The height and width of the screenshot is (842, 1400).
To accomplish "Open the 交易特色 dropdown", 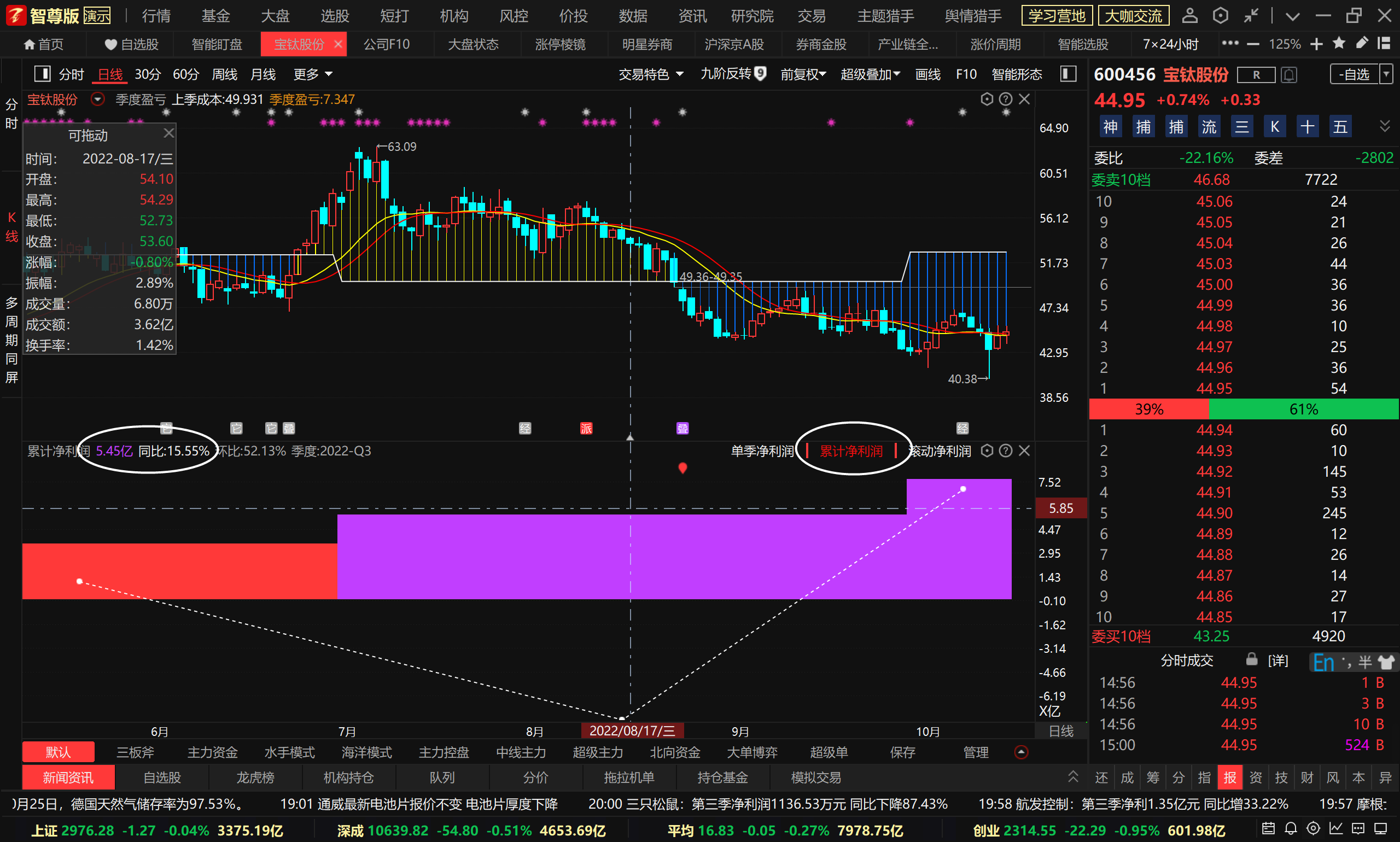I will pos(650,74).
